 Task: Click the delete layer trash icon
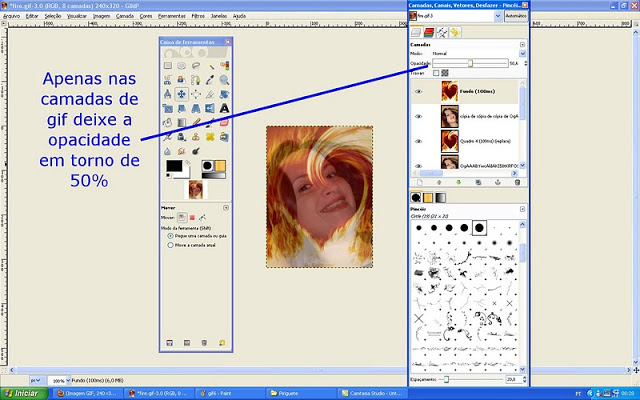(516, 182)
